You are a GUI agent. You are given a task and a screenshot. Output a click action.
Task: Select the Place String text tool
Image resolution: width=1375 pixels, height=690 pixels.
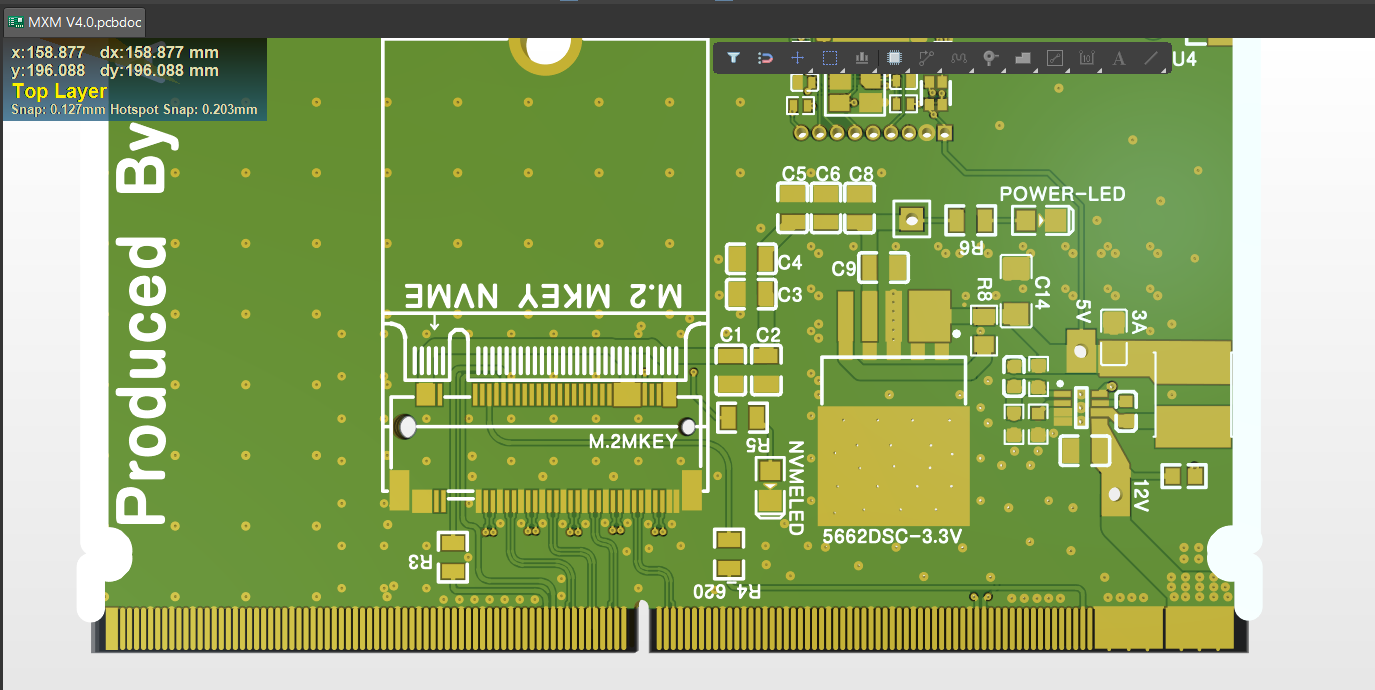tap(1119, 58)
